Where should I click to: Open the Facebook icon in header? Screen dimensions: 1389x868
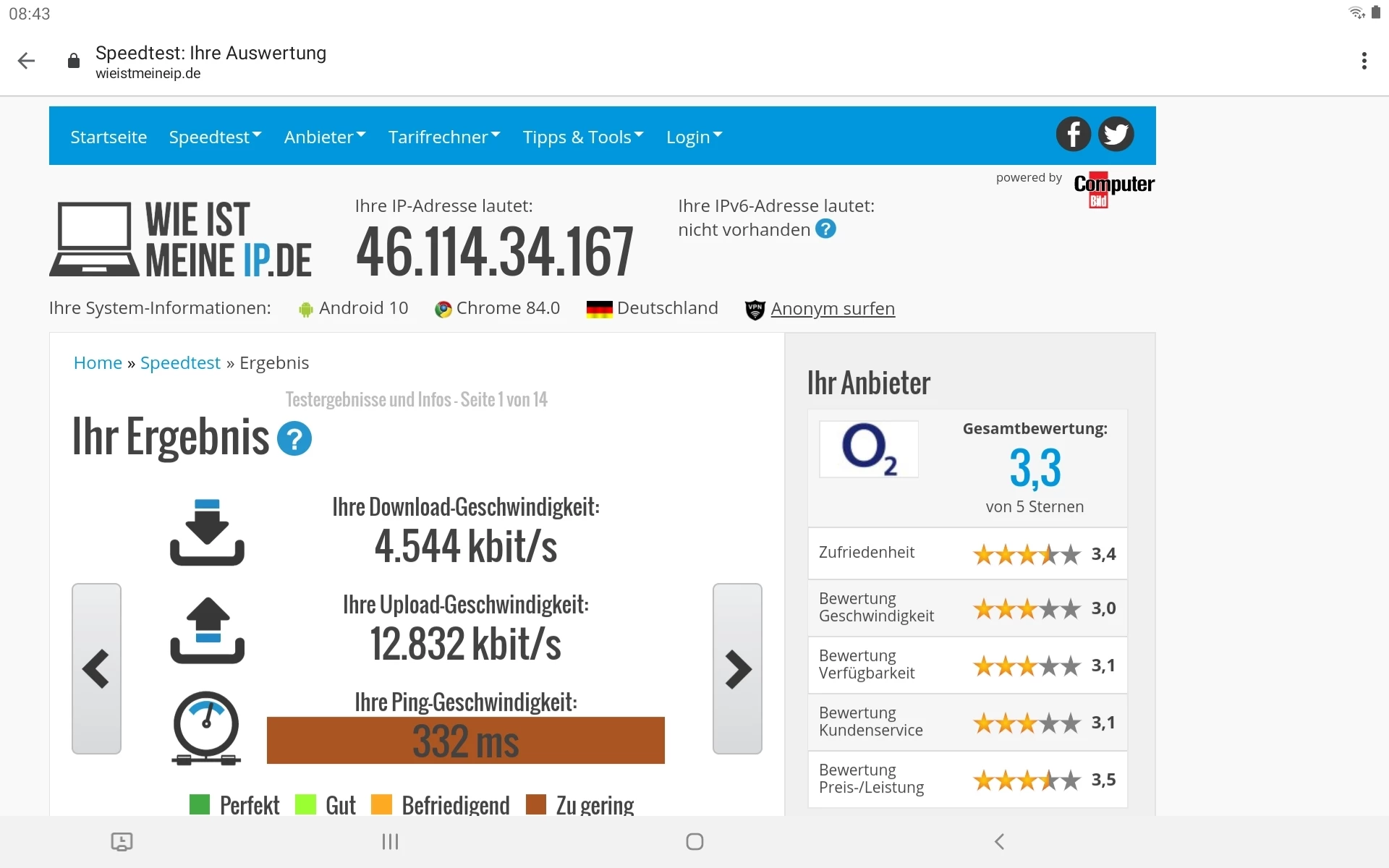coord(1073,135)
